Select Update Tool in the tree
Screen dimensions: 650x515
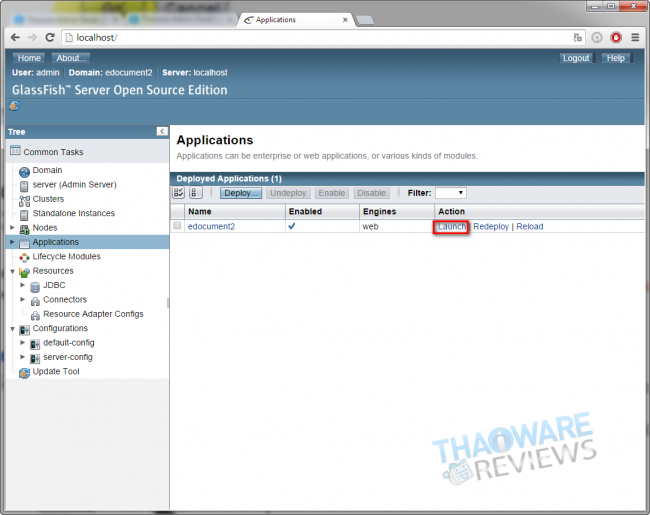click(x=56, y=372)
